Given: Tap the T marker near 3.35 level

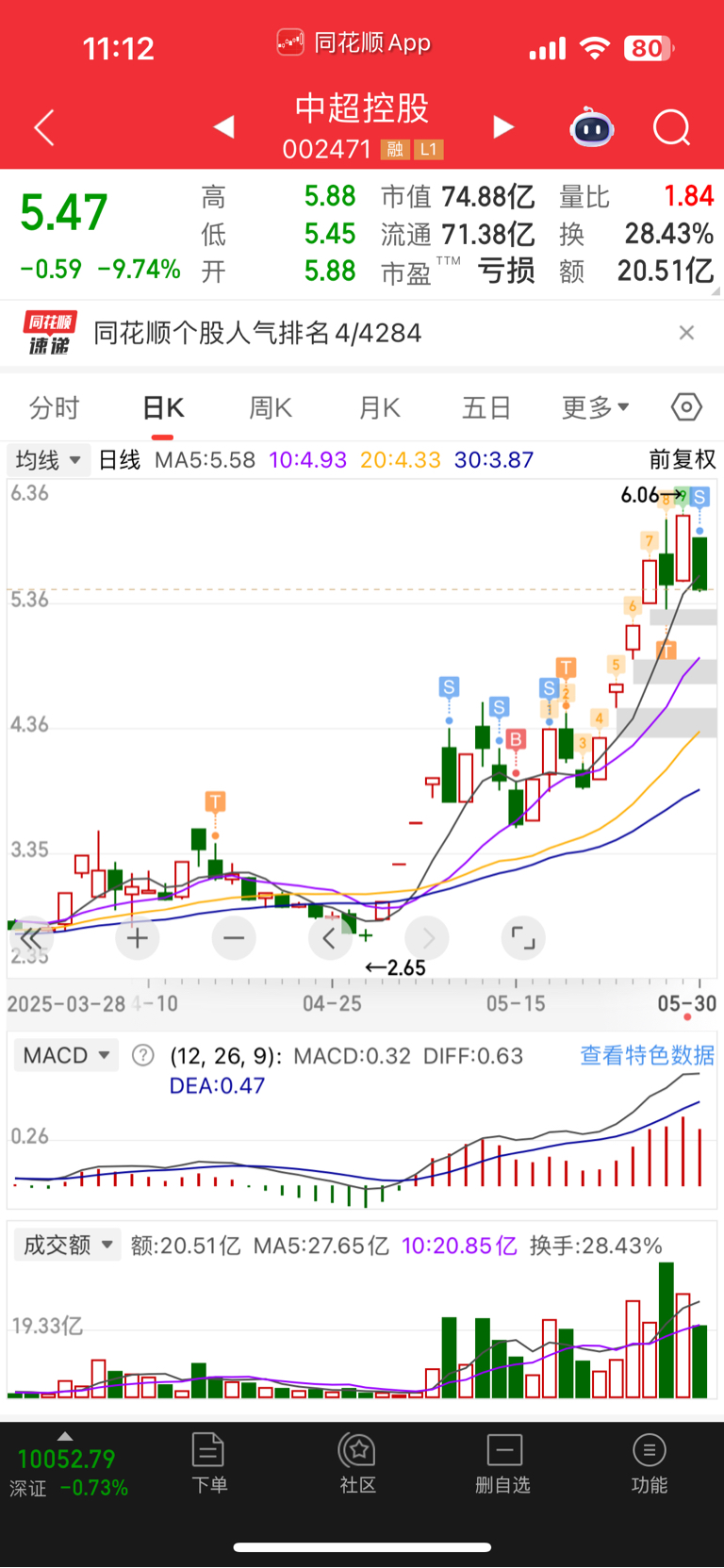Looking at the screenshot, I should coord(216,802).
